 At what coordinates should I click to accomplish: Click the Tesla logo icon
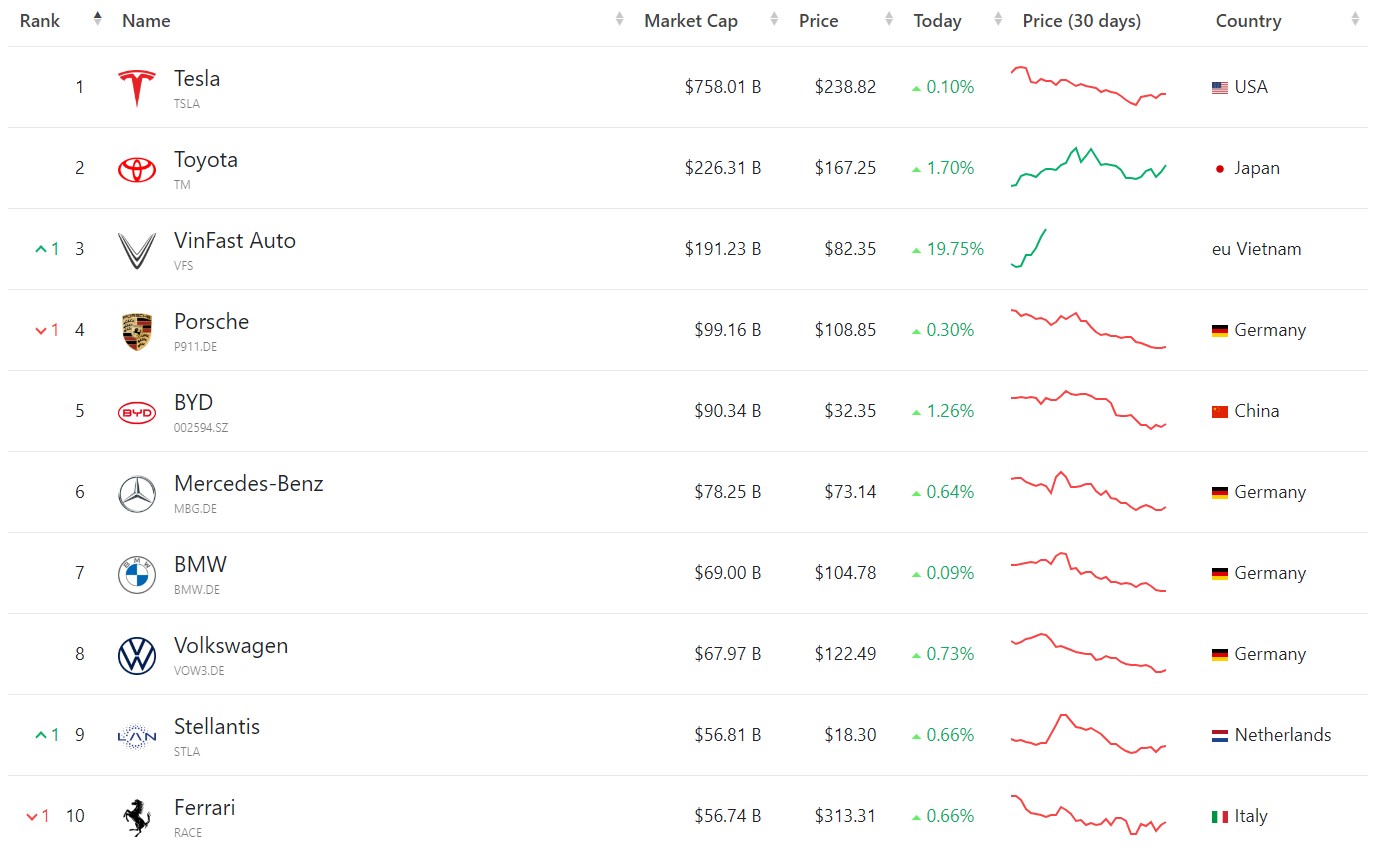pos(137,88)
